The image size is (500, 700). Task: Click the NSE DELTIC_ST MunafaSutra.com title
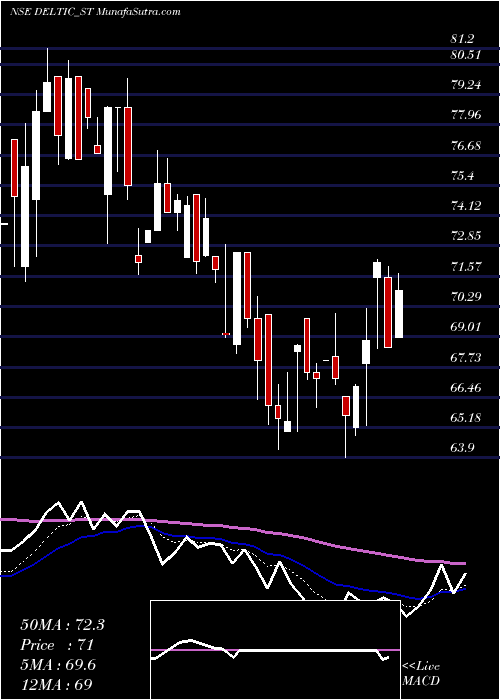(95, 12)
